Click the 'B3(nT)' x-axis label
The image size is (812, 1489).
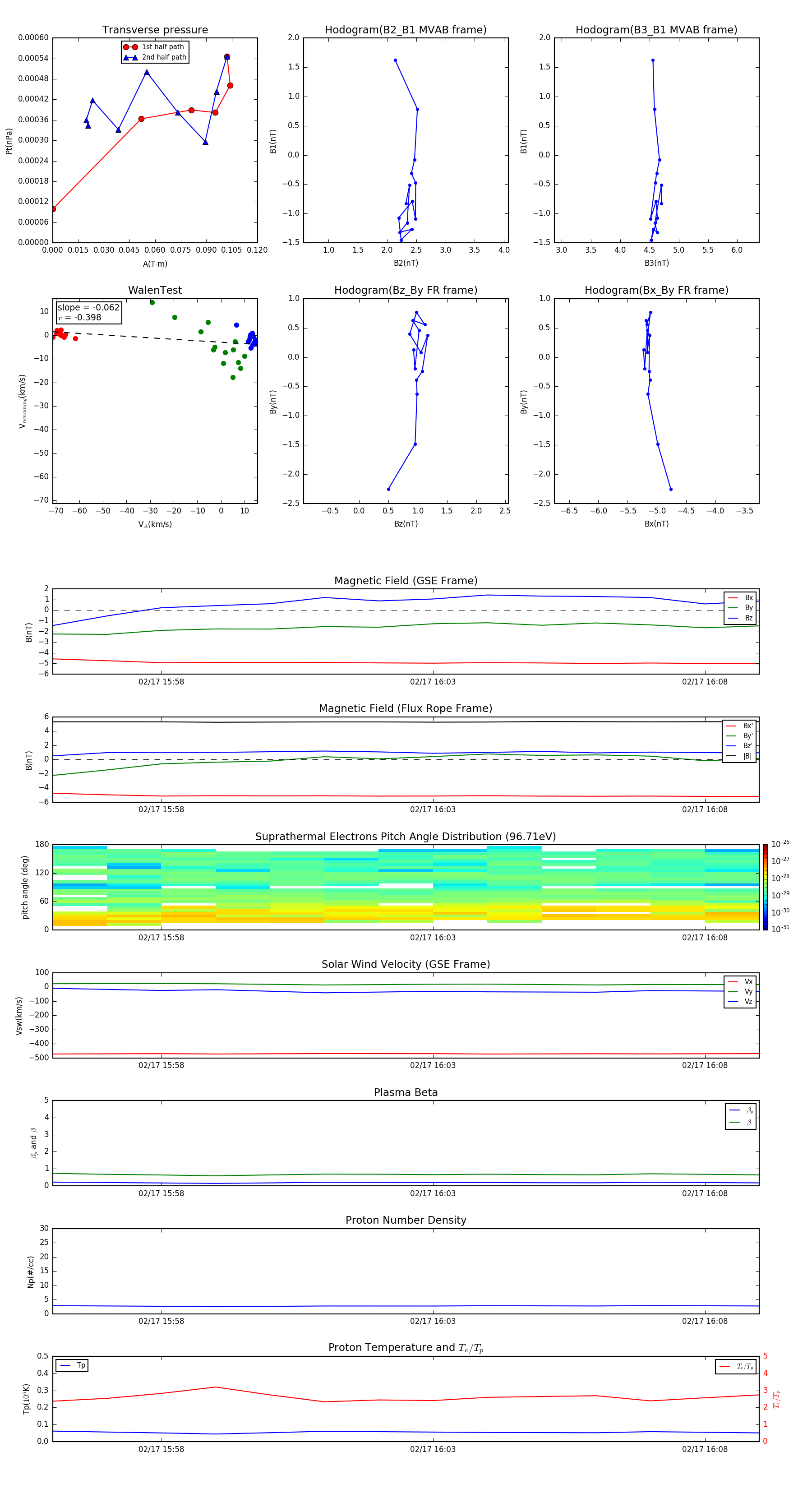(x=656, y=263)
